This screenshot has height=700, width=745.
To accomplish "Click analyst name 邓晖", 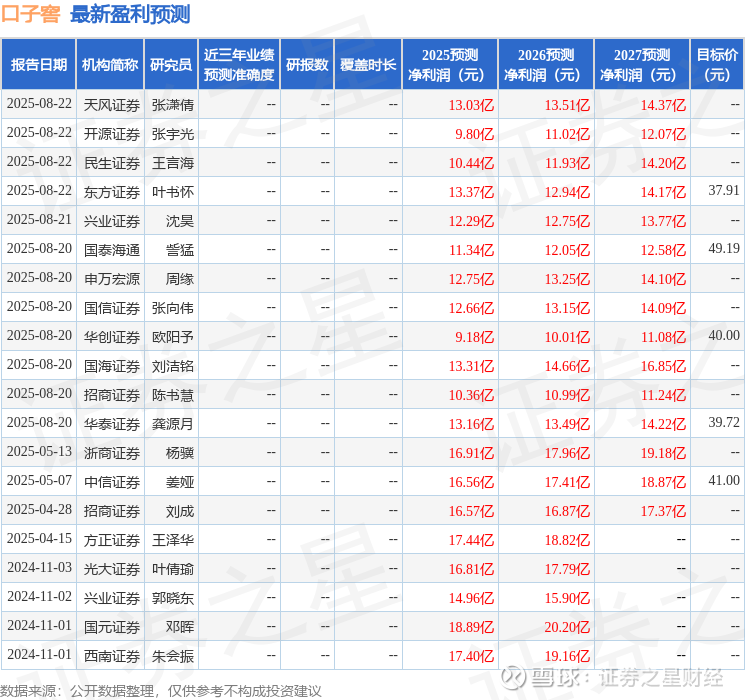I will [180, 627].
